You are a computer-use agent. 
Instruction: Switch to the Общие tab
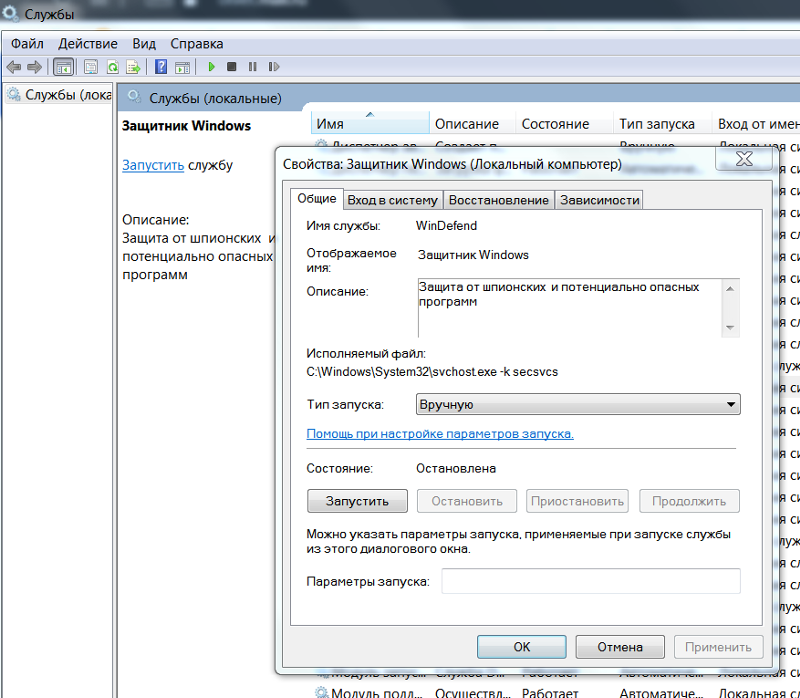317,198
